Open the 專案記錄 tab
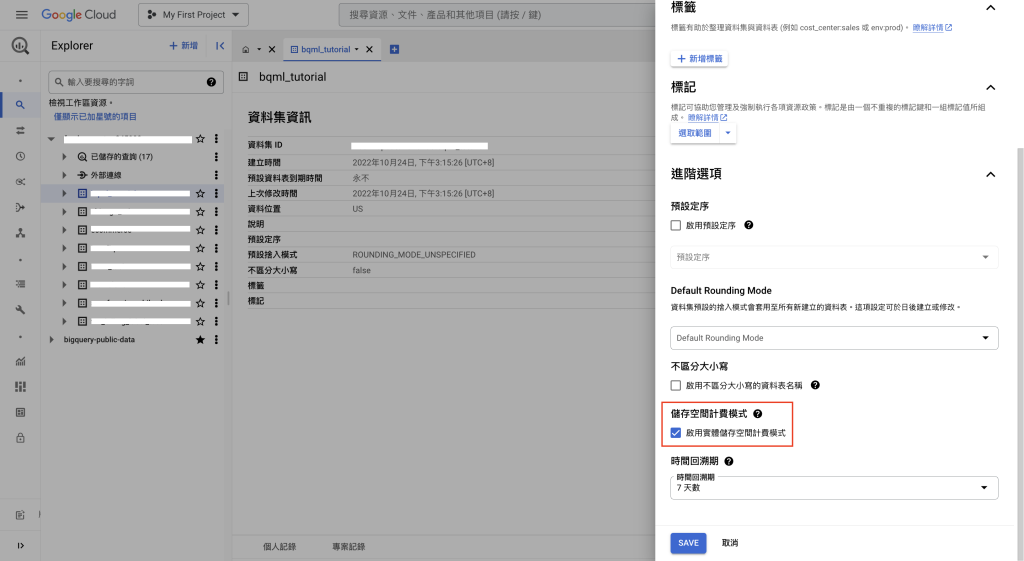The height and width of the screenshot is (561, 1024). click(349, 547)
